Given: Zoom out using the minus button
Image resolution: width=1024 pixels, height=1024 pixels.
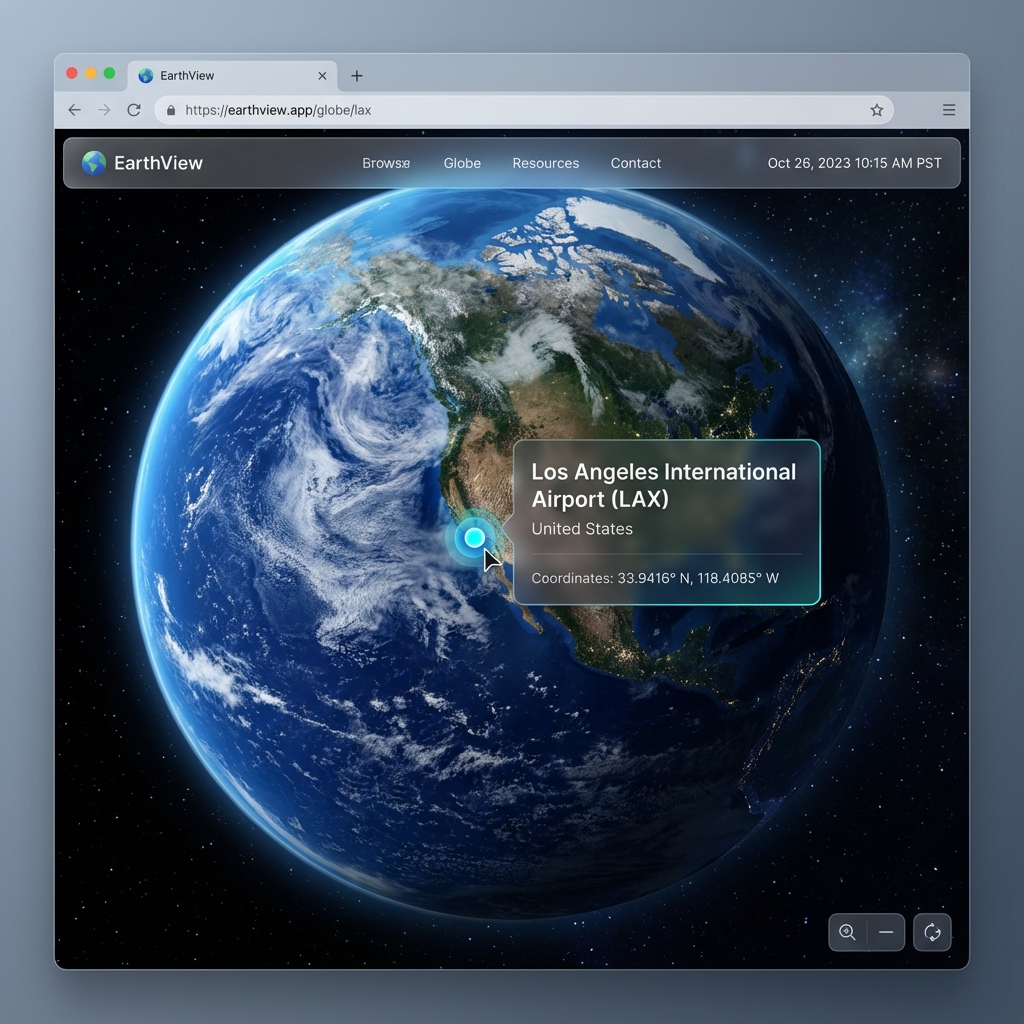Looking at the screenshot, I should click(886, 932).
